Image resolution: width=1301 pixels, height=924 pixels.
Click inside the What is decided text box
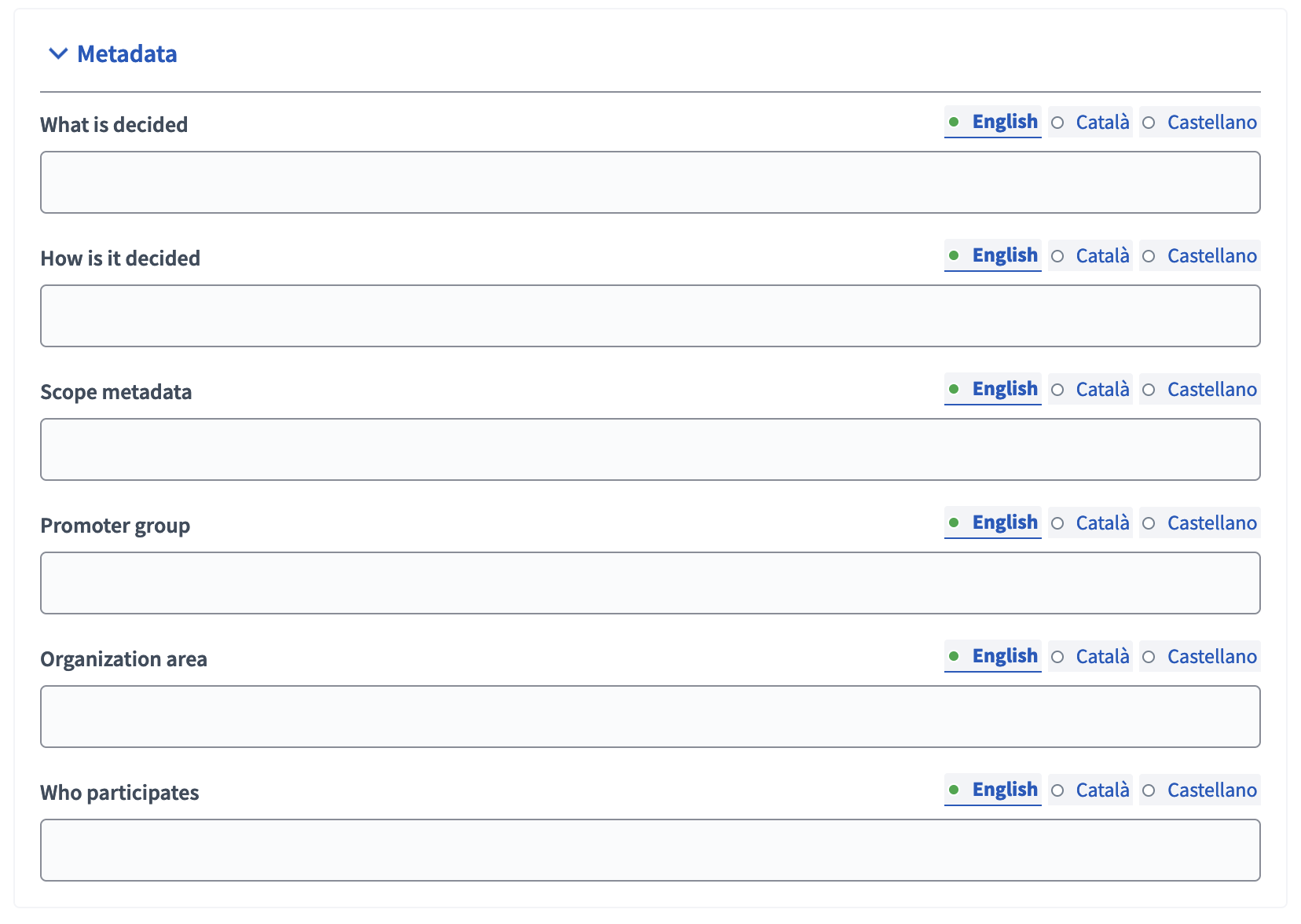pos(650,181)
